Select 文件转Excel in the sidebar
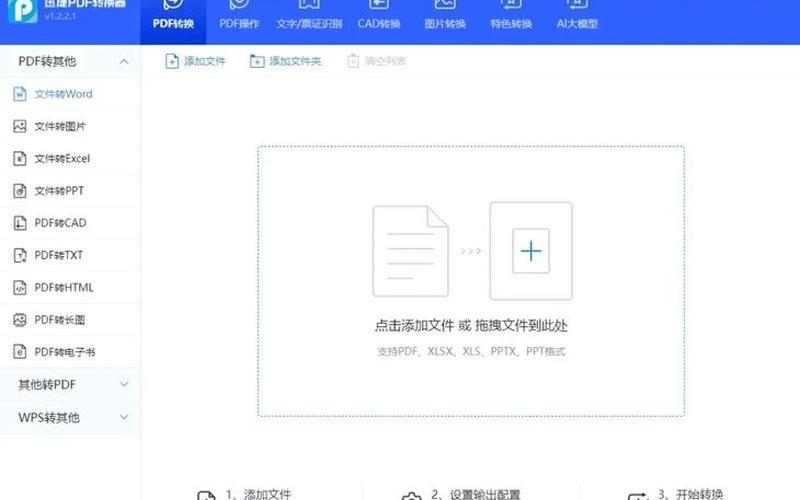 point(70,159)
